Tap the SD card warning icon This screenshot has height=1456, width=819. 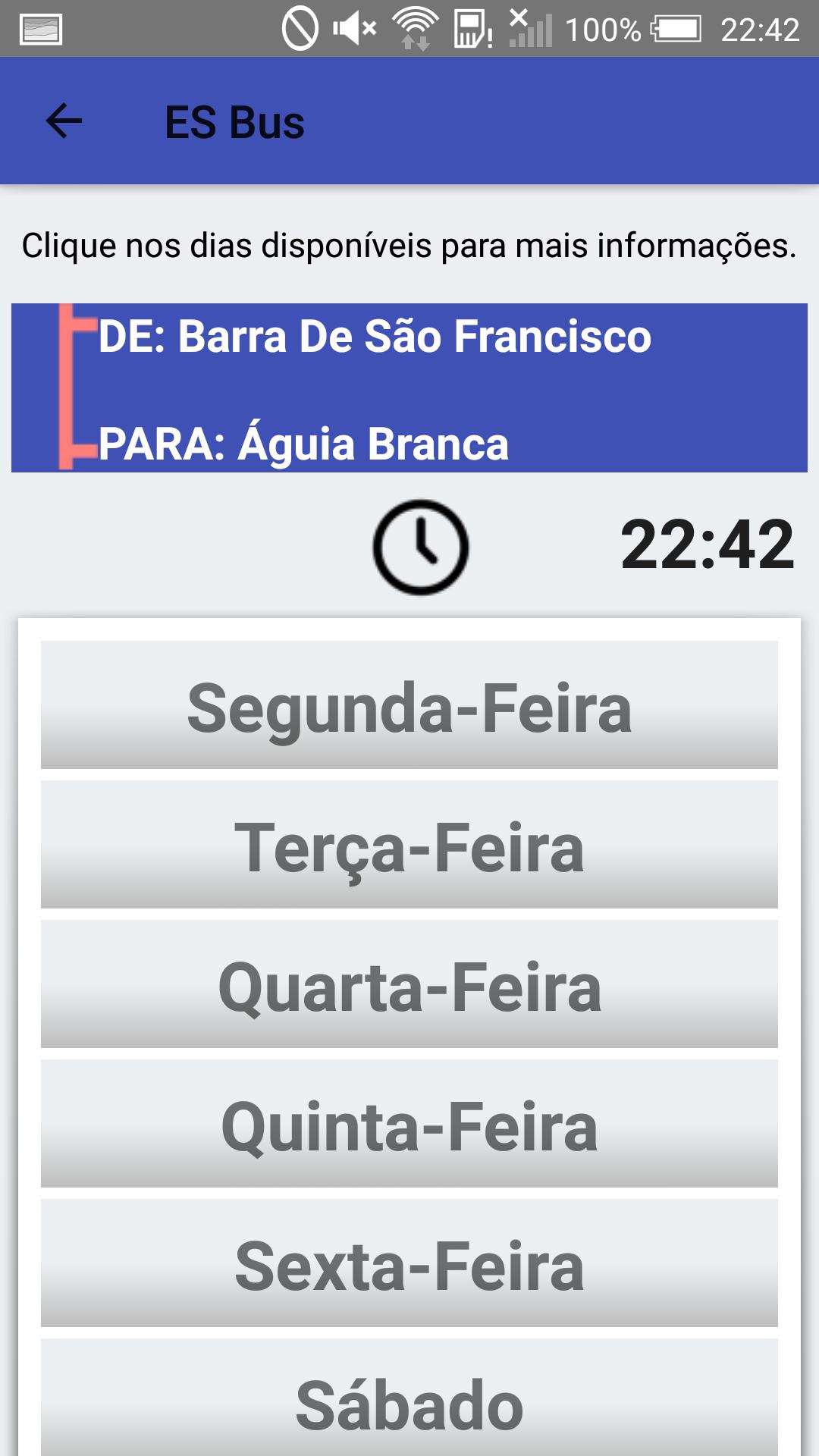point(473,30)
